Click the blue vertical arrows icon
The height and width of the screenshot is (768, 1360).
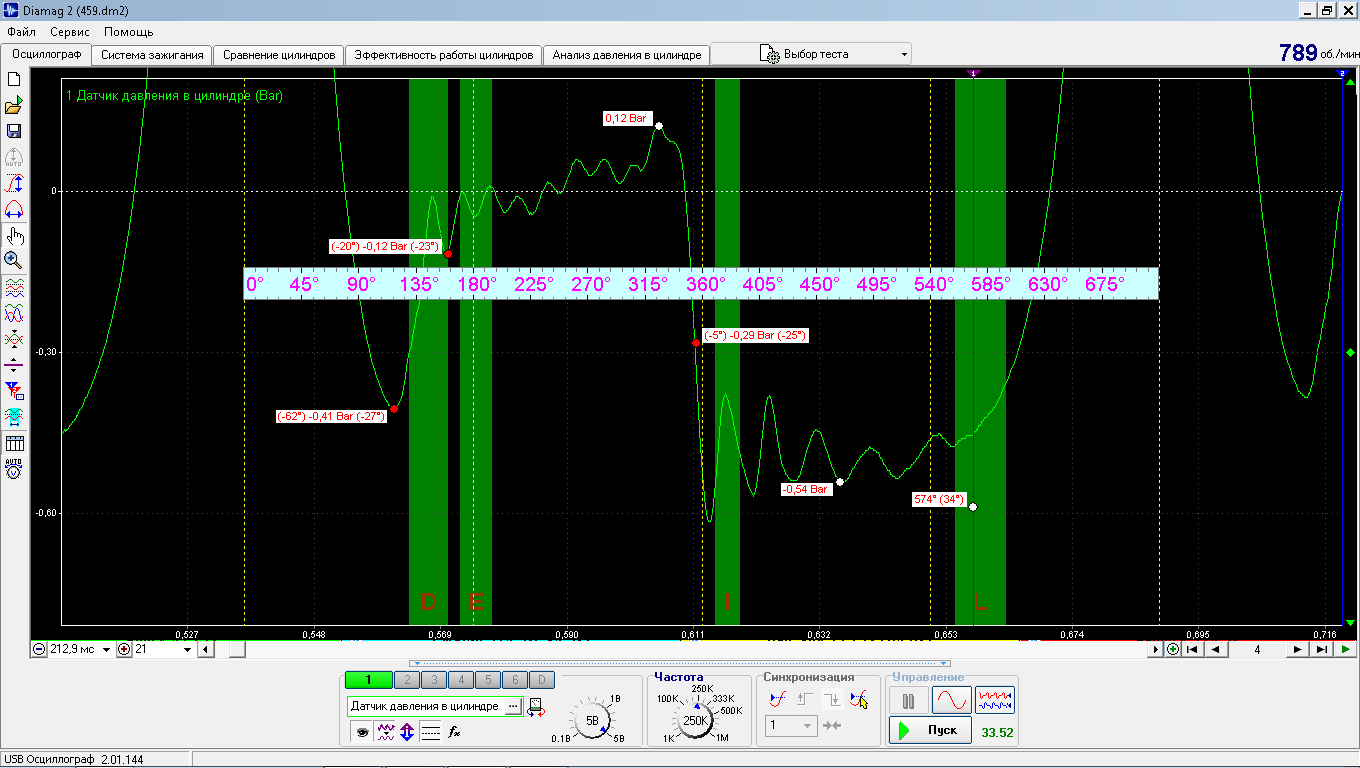(x=407, y=732)
